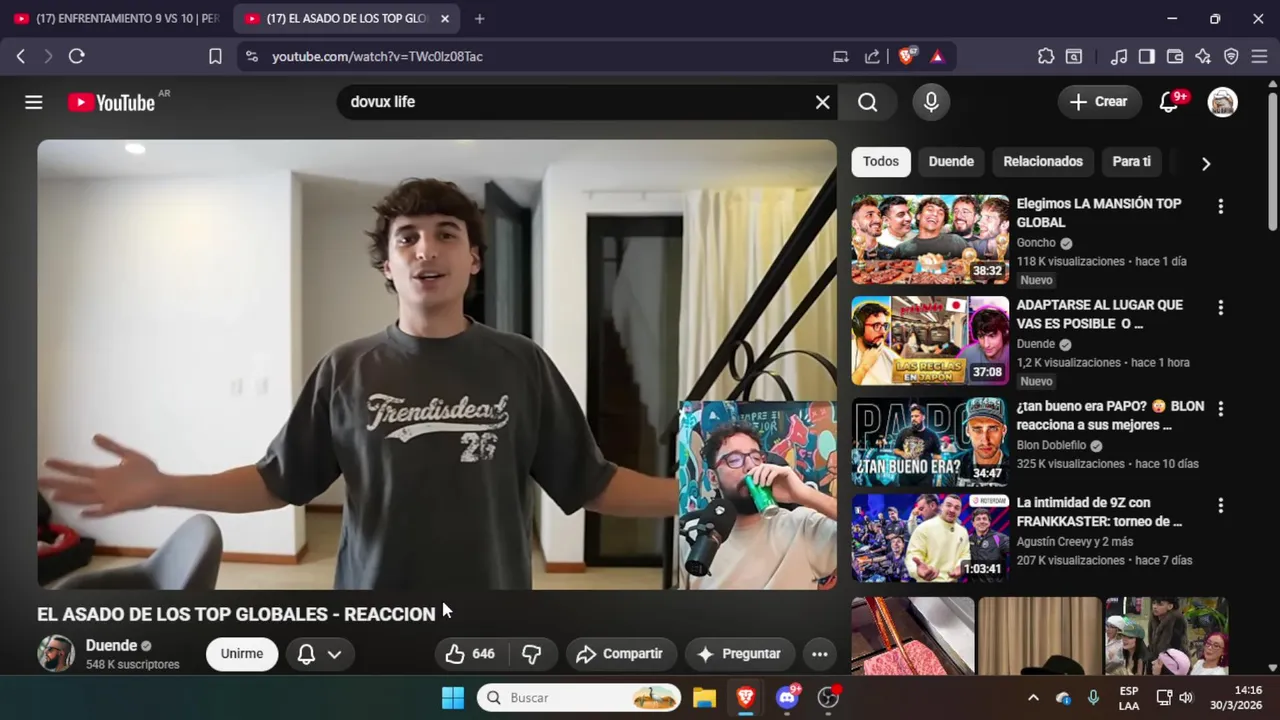Open the YouTube hamburger guide menu
The width and height of the screenshot is (1280, 720).
(34, 102)
